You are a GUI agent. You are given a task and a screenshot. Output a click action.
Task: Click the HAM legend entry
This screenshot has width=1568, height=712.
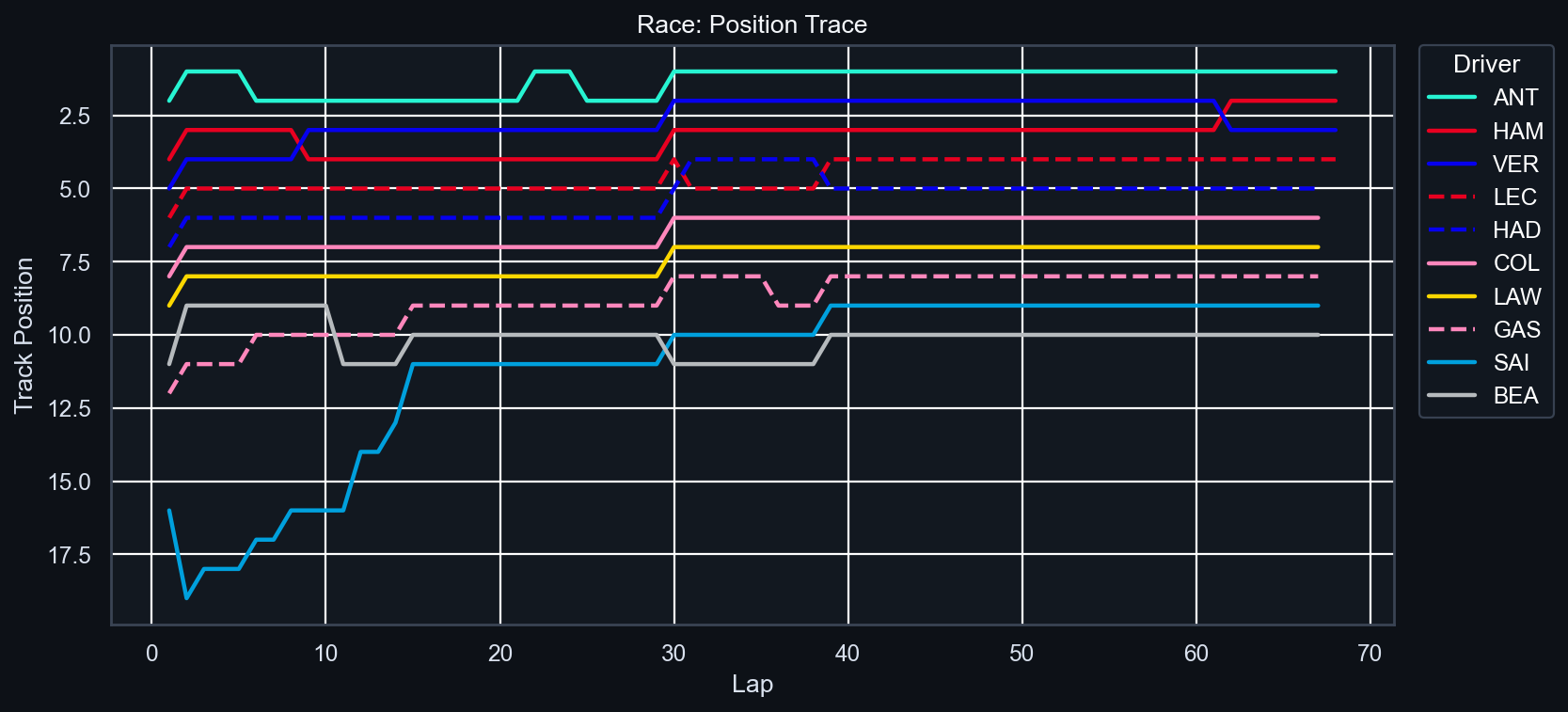coord(1485,131)
